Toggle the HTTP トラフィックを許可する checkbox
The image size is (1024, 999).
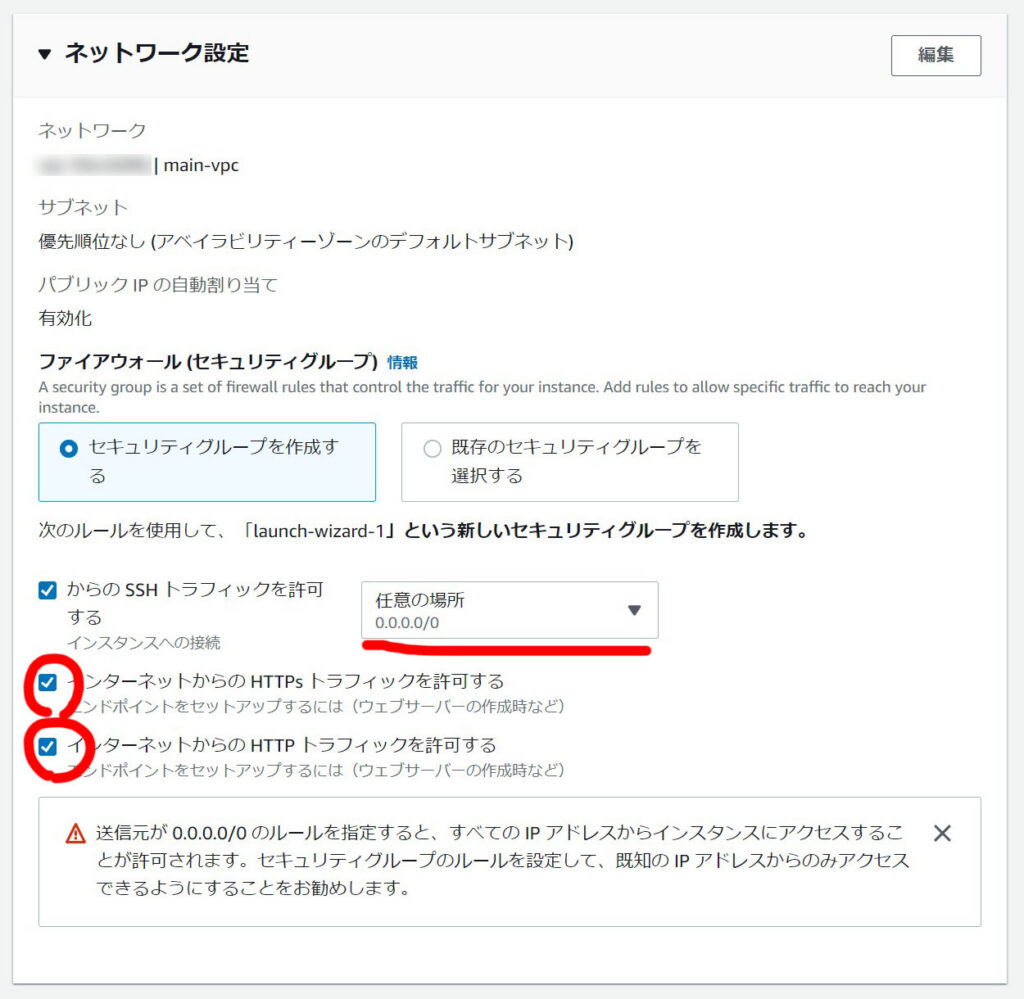coord(48,746)
